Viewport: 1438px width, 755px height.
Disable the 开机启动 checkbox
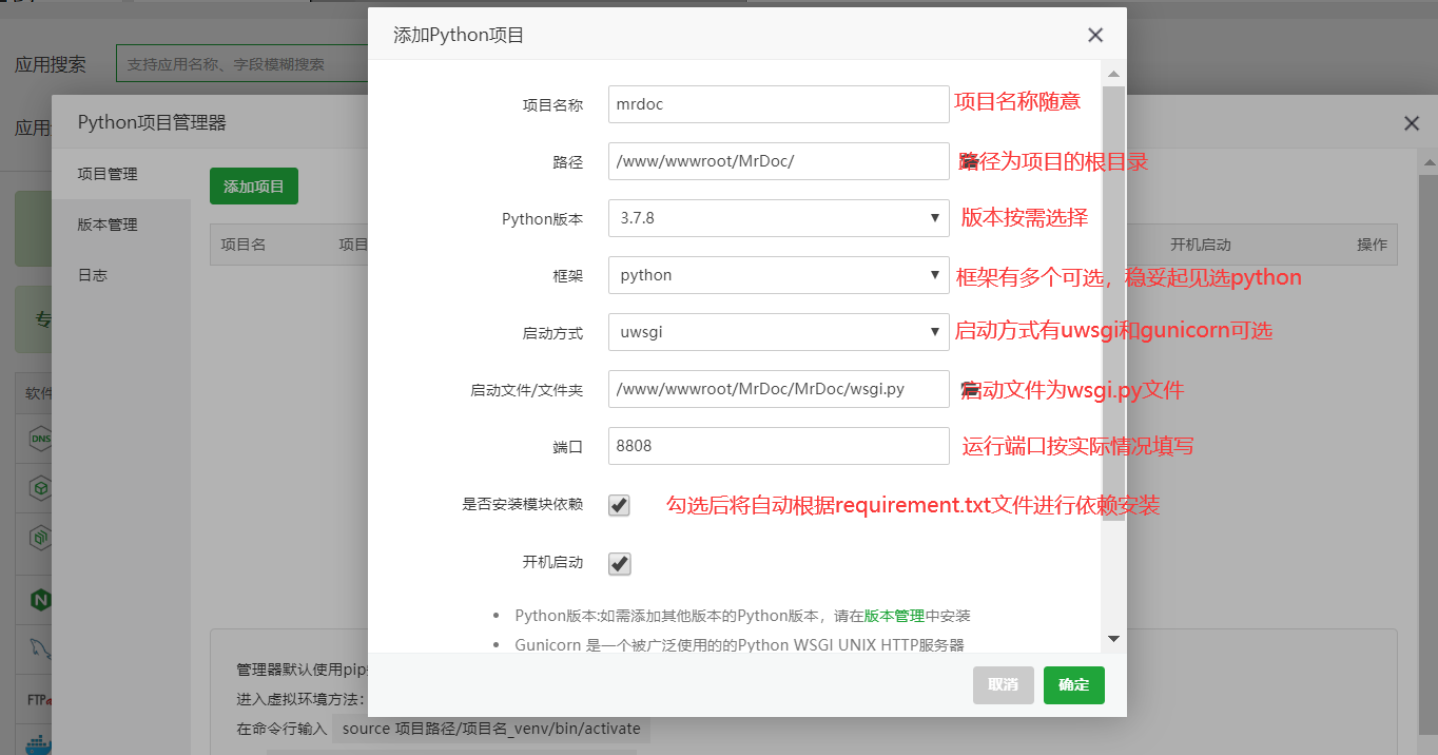(x=618, y=563)
